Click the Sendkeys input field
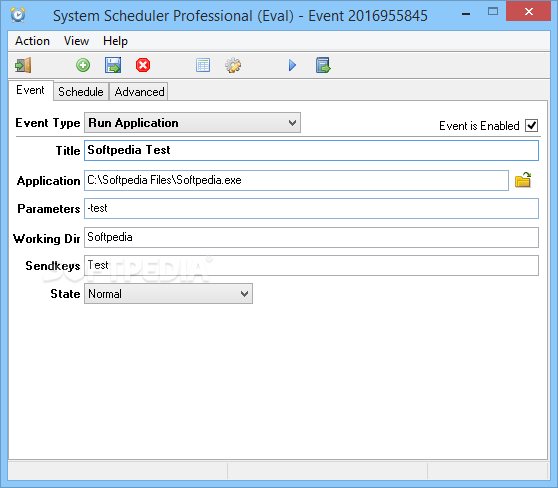 click(x=311, y=266)
